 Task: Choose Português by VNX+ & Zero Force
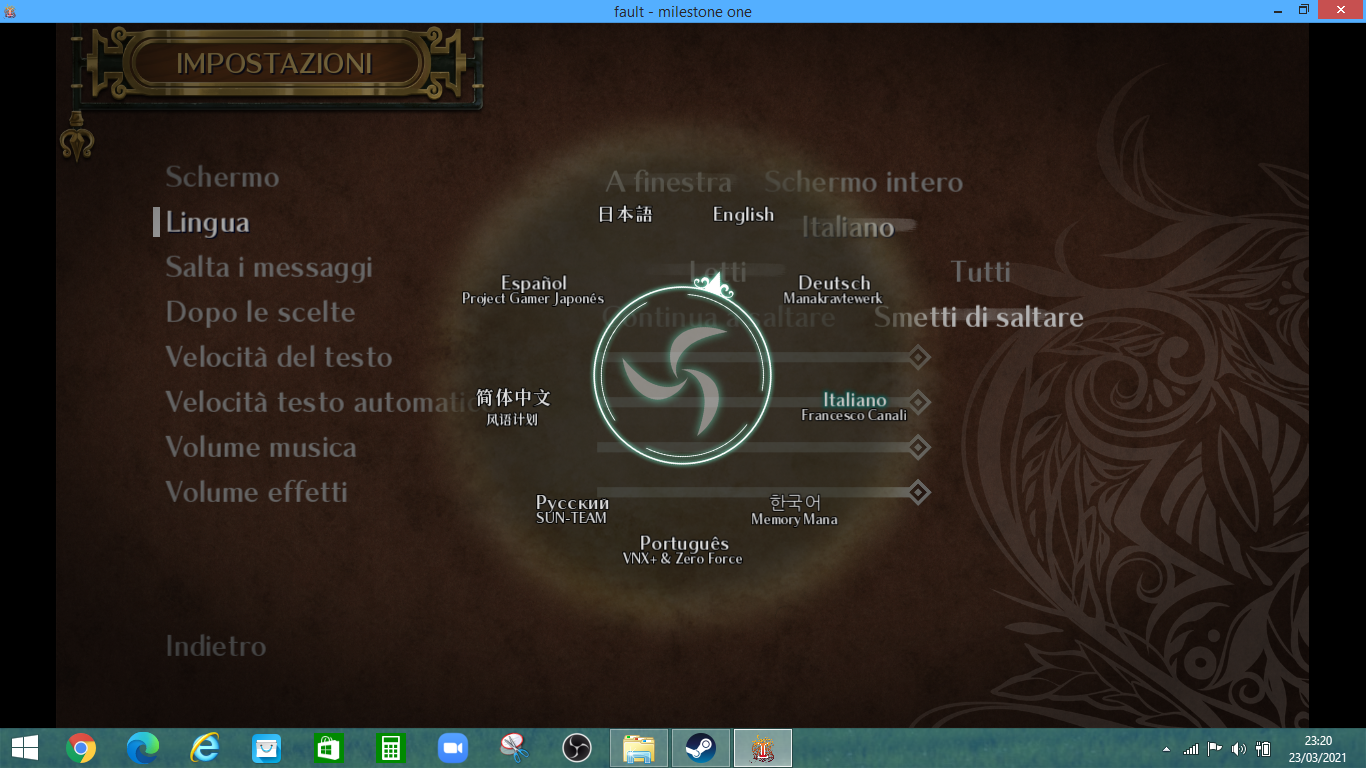[x=683, y=550]
